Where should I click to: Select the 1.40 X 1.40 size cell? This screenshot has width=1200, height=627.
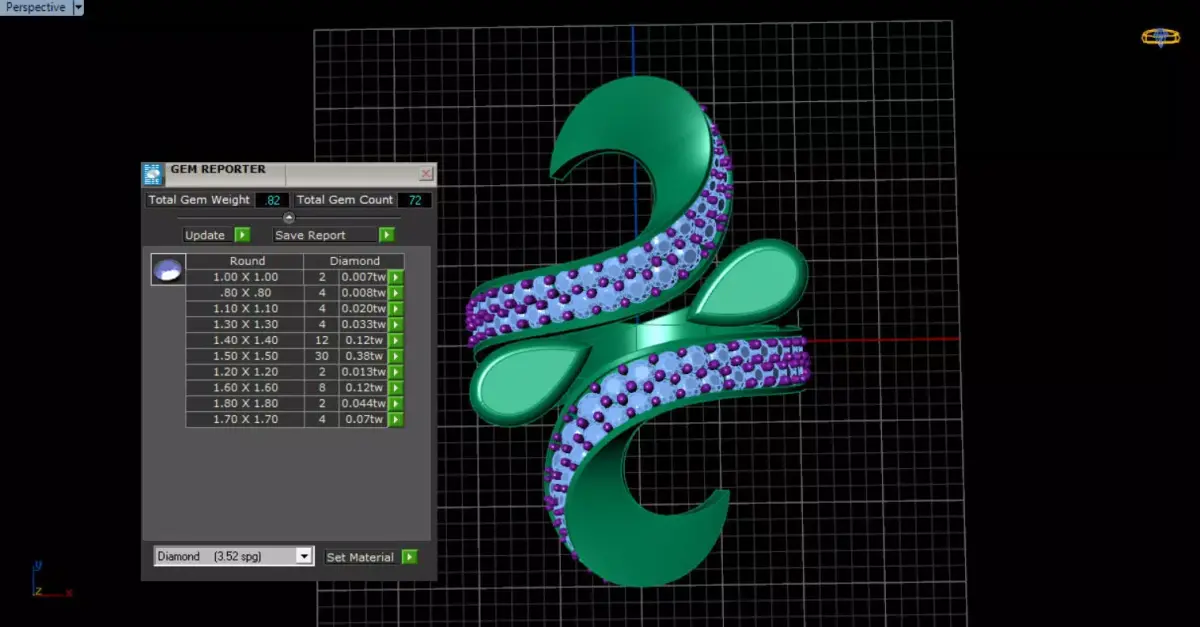[245, 340]
